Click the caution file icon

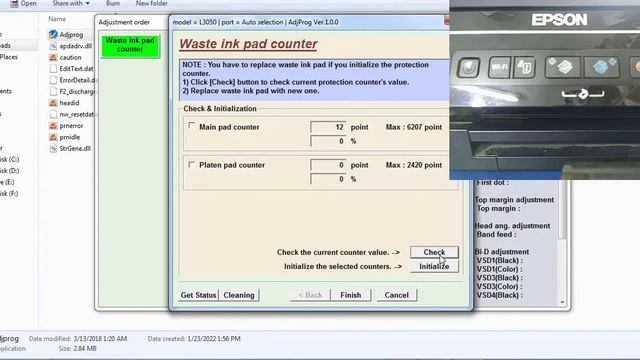point(53,58)
